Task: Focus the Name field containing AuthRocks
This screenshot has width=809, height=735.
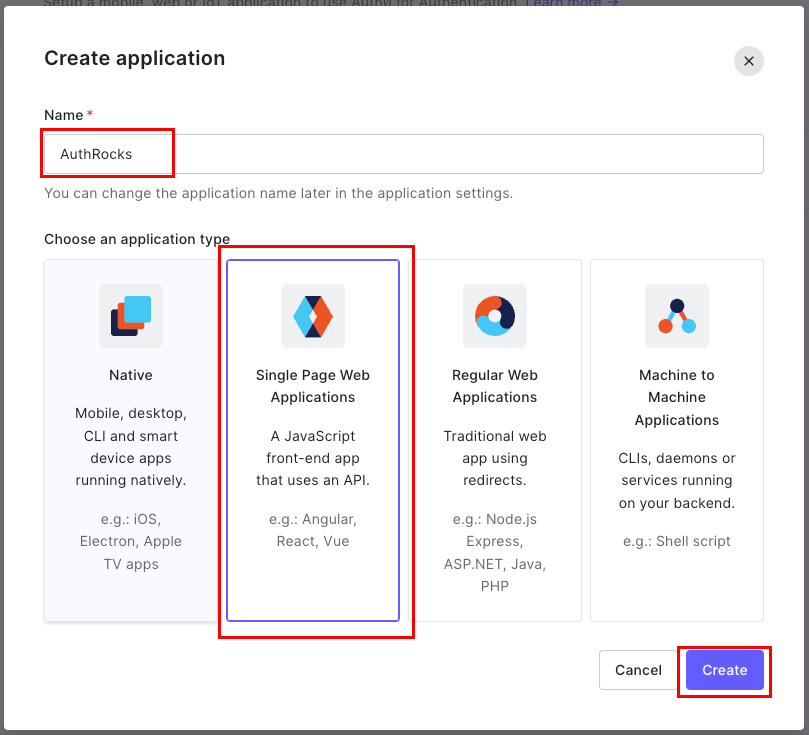Action: coord(403,154)
